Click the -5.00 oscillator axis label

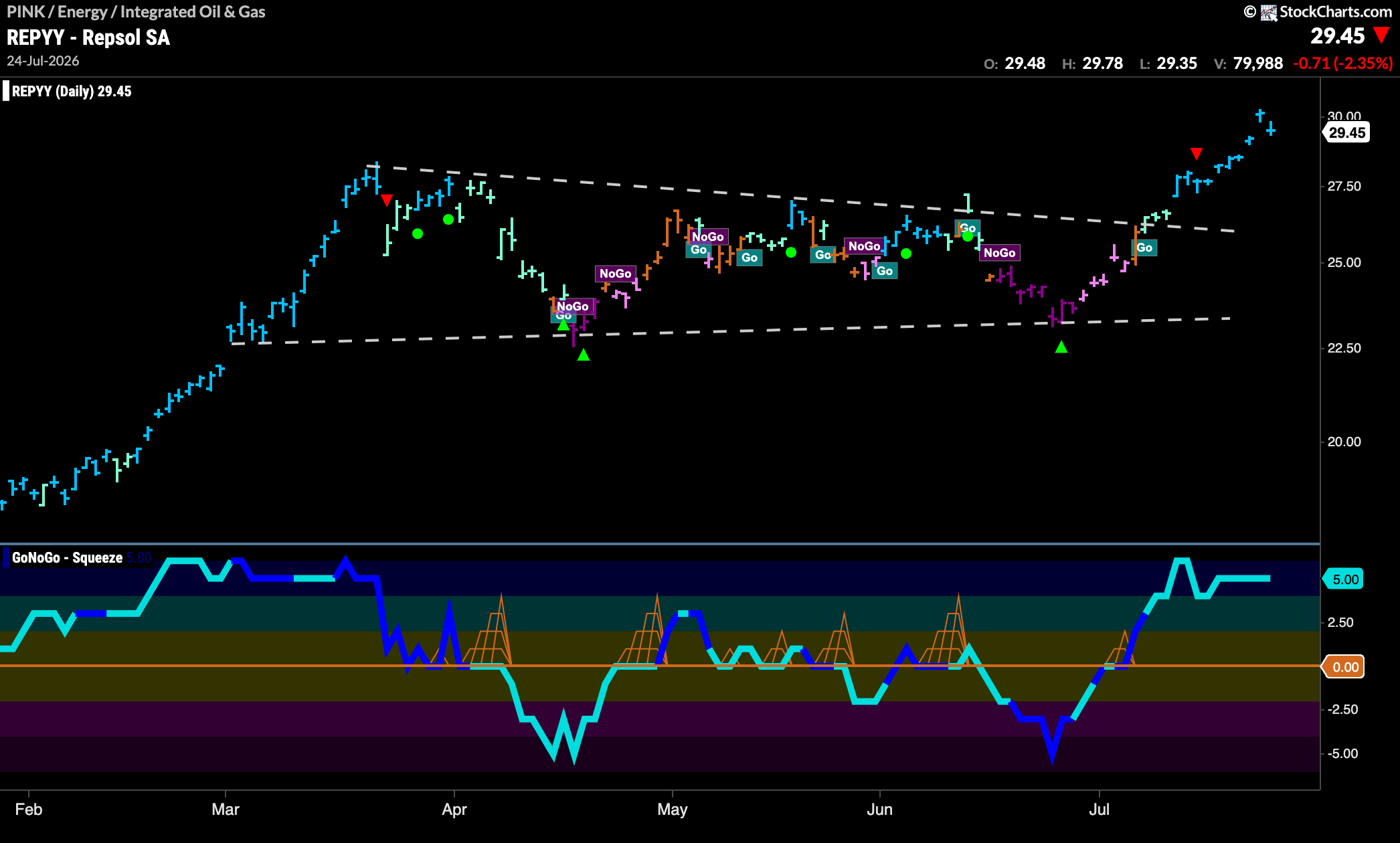coord(1342,753)
